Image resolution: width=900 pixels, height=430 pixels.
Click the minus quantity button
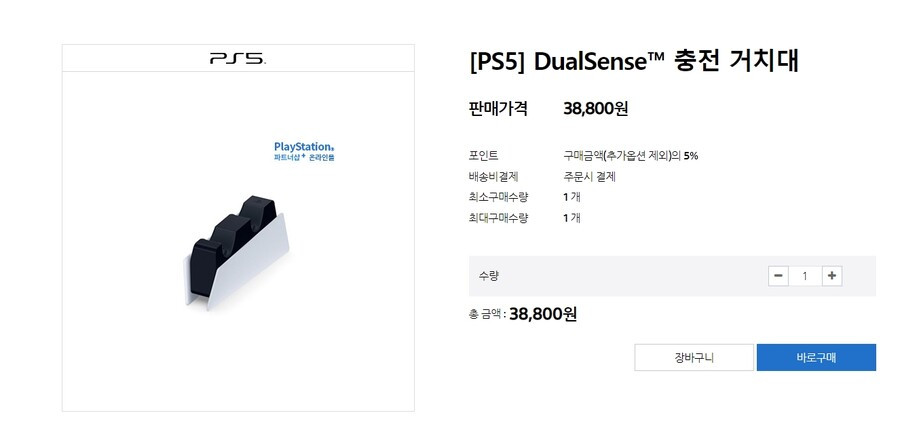pyautogui.click(x=778, y=276)
